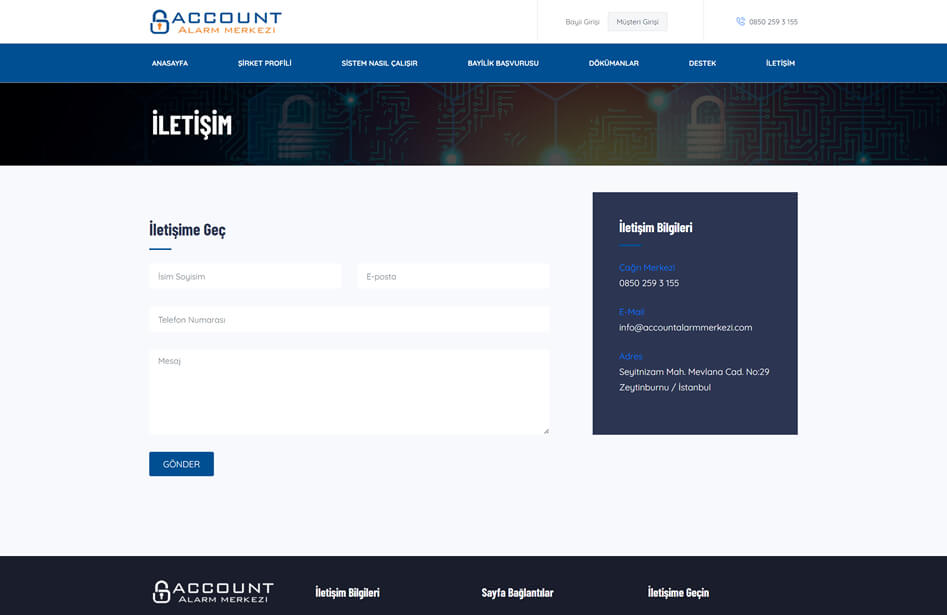947x615 pixels.
Task: Select the İLETİŞİM navigation item
Action: tap(780, 63)
